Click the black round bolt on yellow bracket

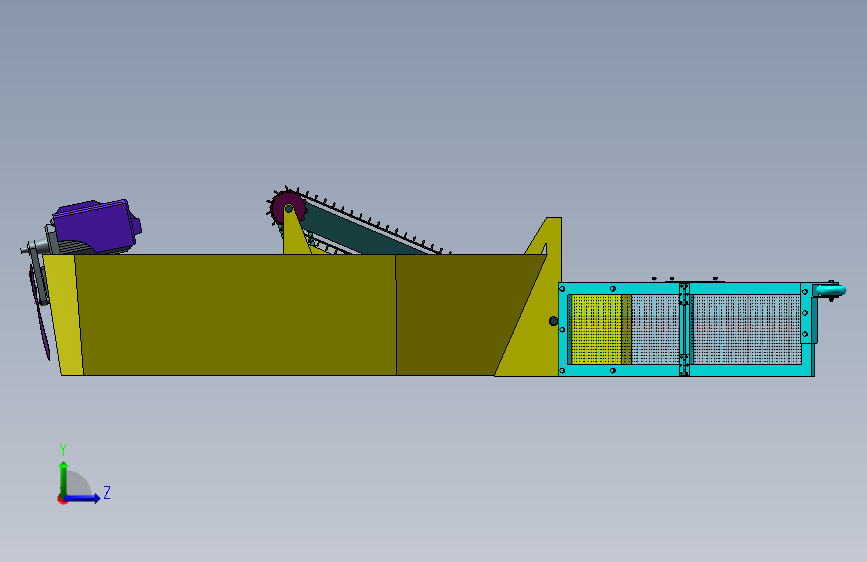tap(553, 321)
